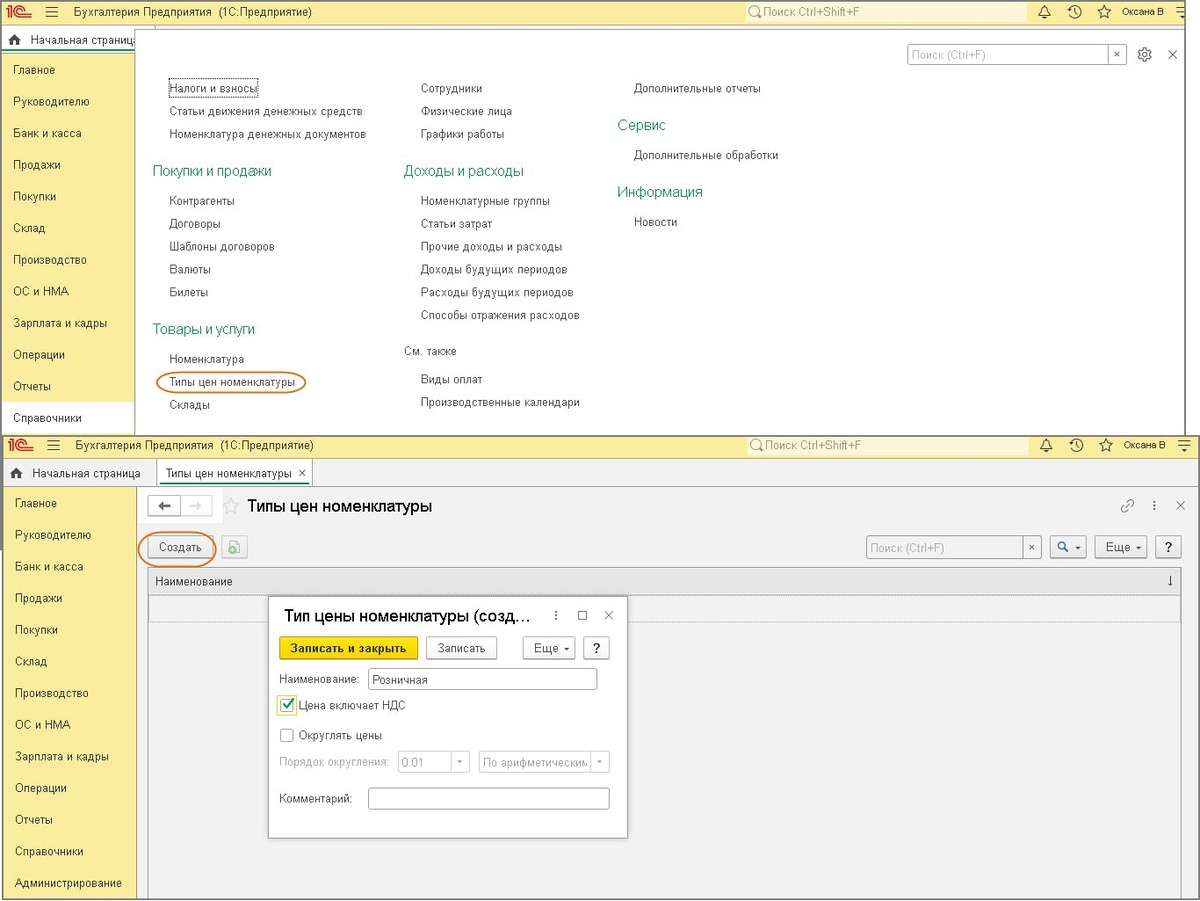1200x901 pixels.
Task: Open the Производственные календари link
Action: pos(500,402)
